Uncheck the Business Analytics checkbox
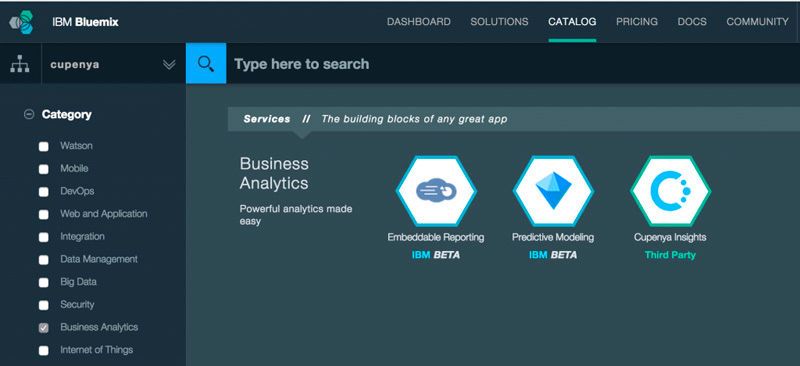Image resolution: width=800 pixels, height=366 pixels. (x=44, y=328)
